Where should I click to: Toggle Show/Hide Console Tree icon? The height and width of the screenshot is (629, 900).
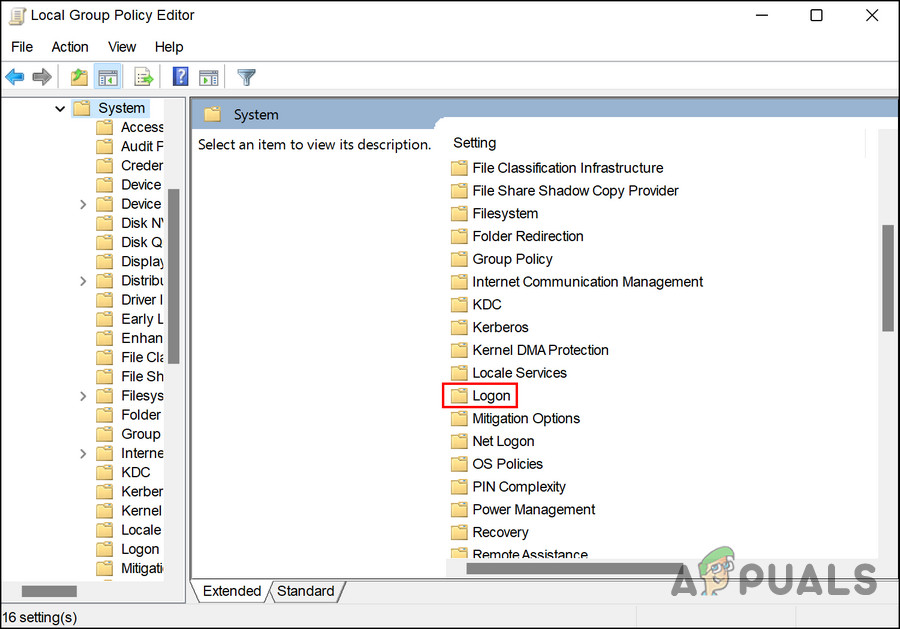click(108, 76)
